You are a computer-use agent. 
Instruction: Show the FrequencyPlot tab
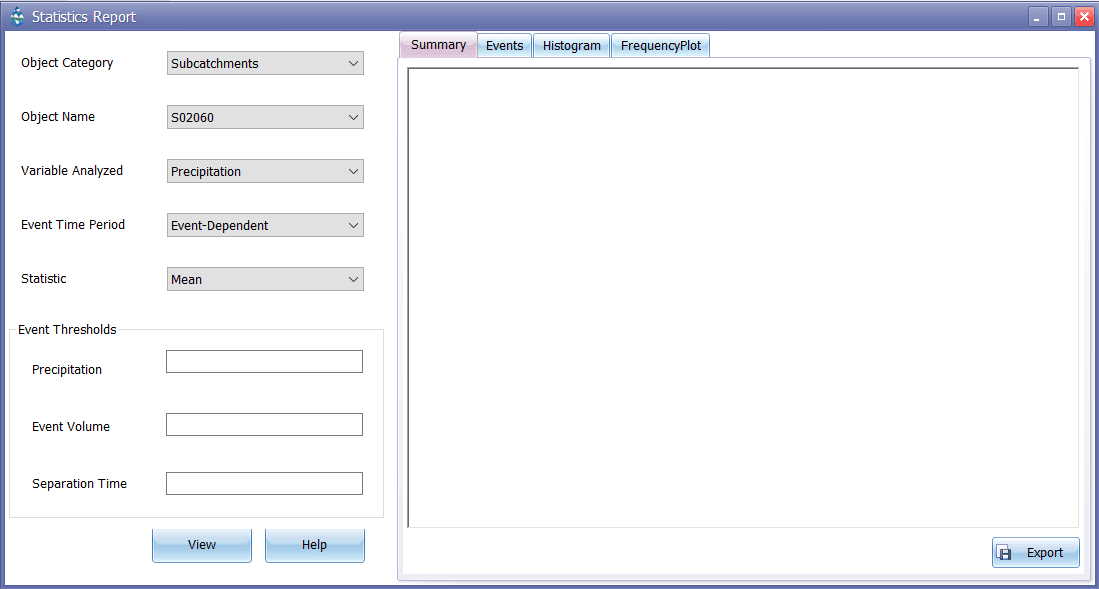[660, 46]
